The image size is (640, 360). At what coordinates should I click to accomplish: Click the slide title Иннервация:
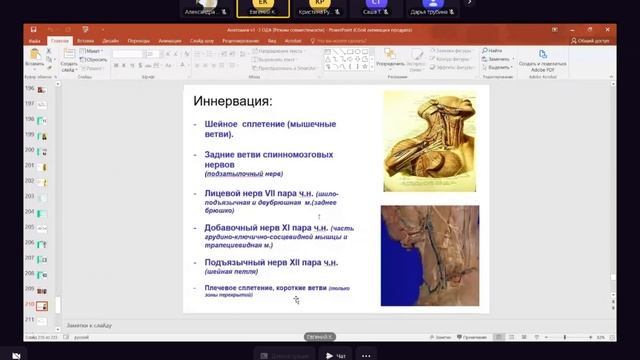(x=233, y=101)
